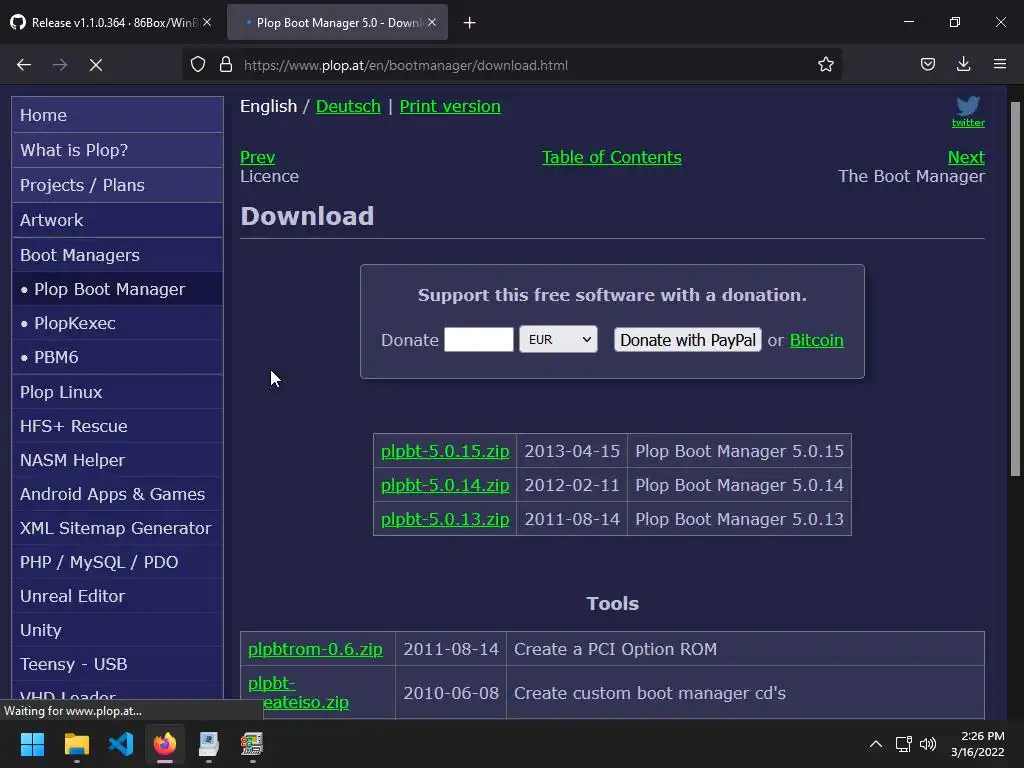
Task: Open the Firefox hamburger menu
Action: pyautogui.click(x=1000, y=64)
